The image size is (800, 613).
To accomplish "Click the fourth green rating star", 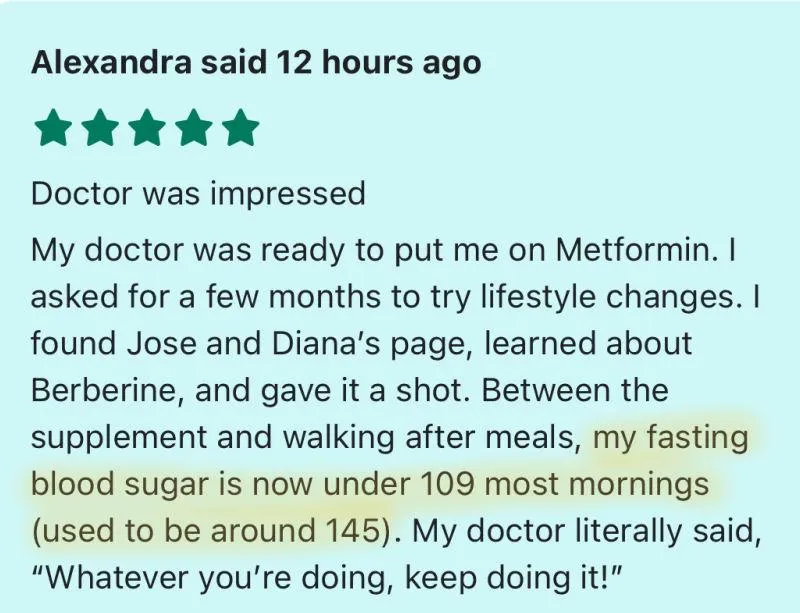I will coord(194,128).
